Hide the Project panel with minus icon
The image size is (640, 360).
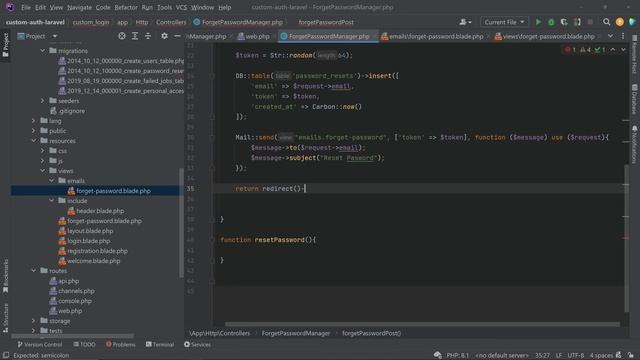[x=177, y=36]
